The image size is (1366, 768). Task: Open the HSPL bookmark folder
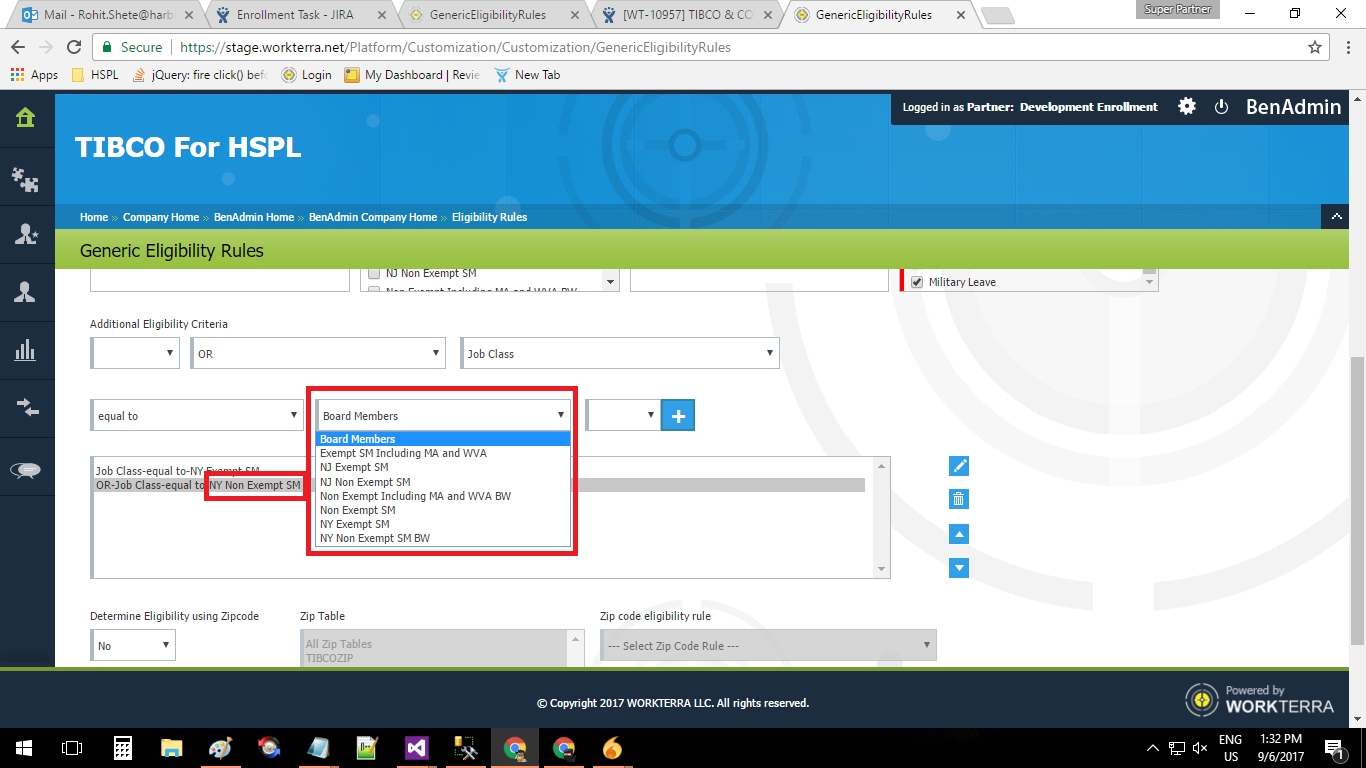tap(95, 75)
